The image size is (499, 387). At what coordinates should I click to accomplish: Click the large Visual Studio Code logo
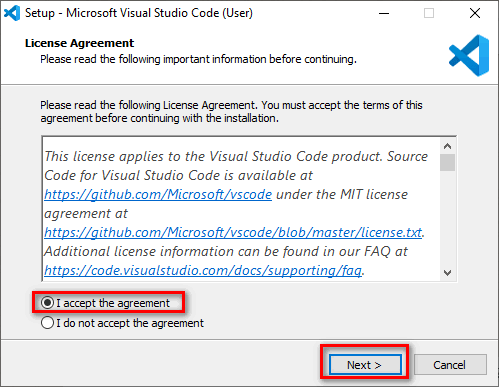(469, 55)
